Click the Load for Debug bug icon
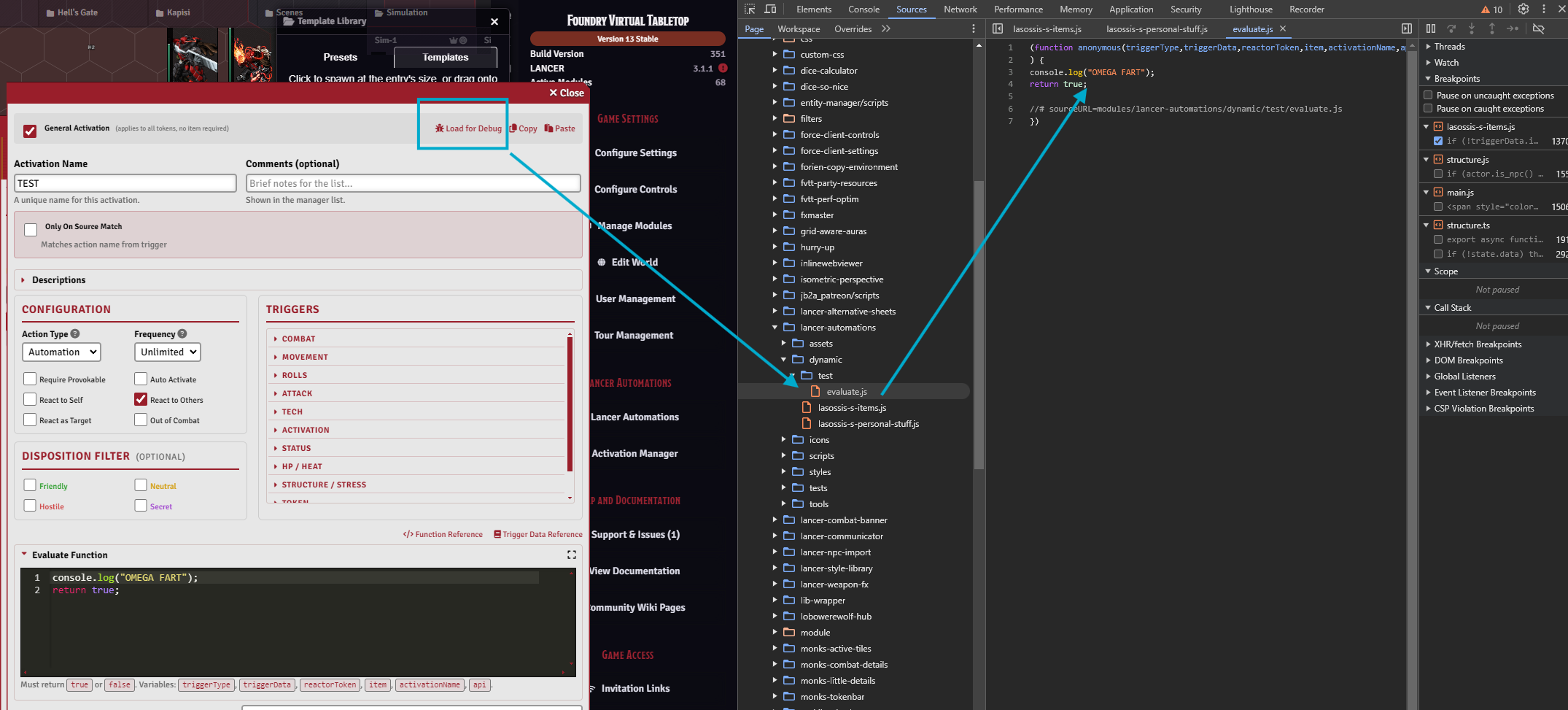This screenshot has height=710, width=1568. [440, 128]
